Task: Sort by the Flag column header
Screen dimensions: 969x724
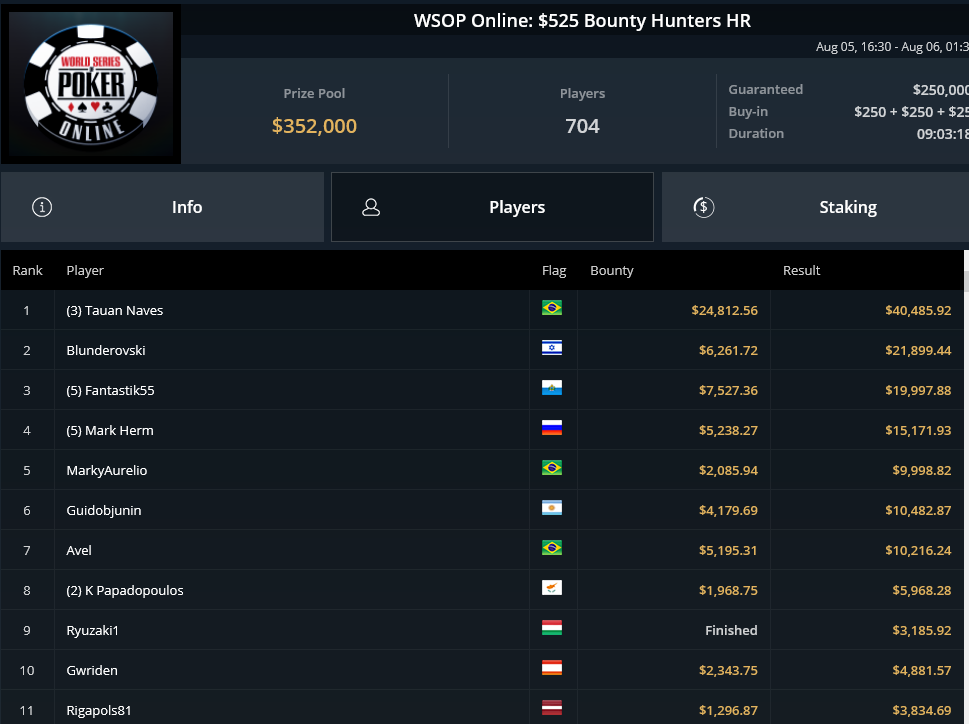Action: (x=554, y=271)
